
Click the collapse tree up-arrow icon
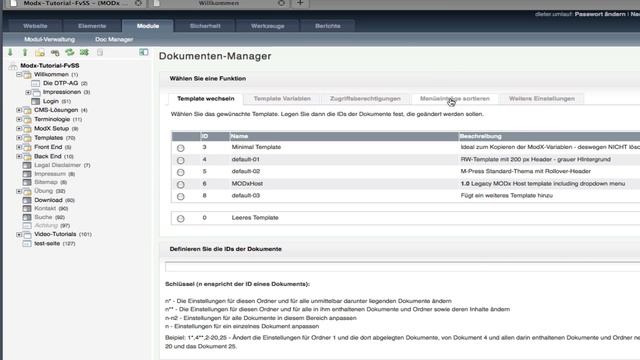tap(25, 52)
